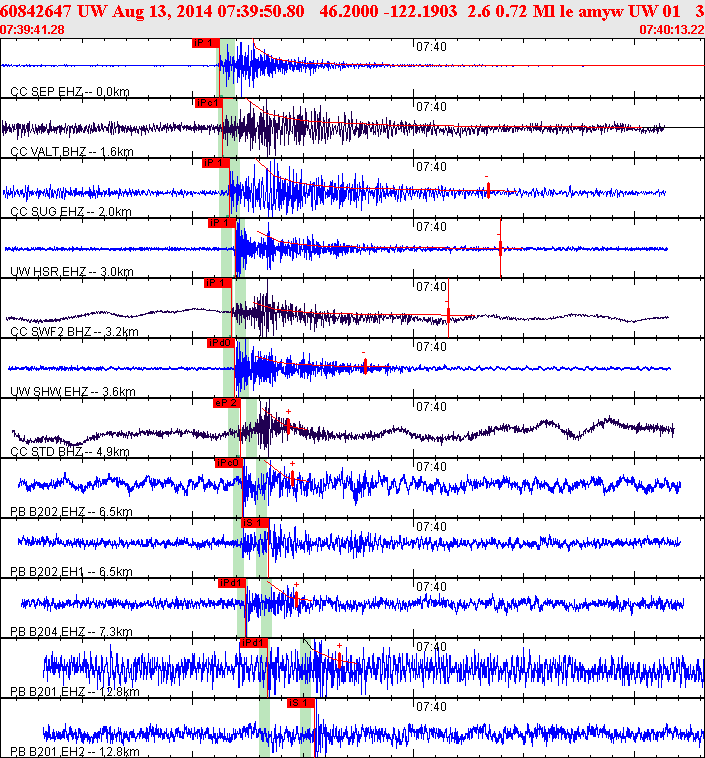Select the iPd0 pick flag on UW SHW trace
705x758 pixels.
pos(221,343)
